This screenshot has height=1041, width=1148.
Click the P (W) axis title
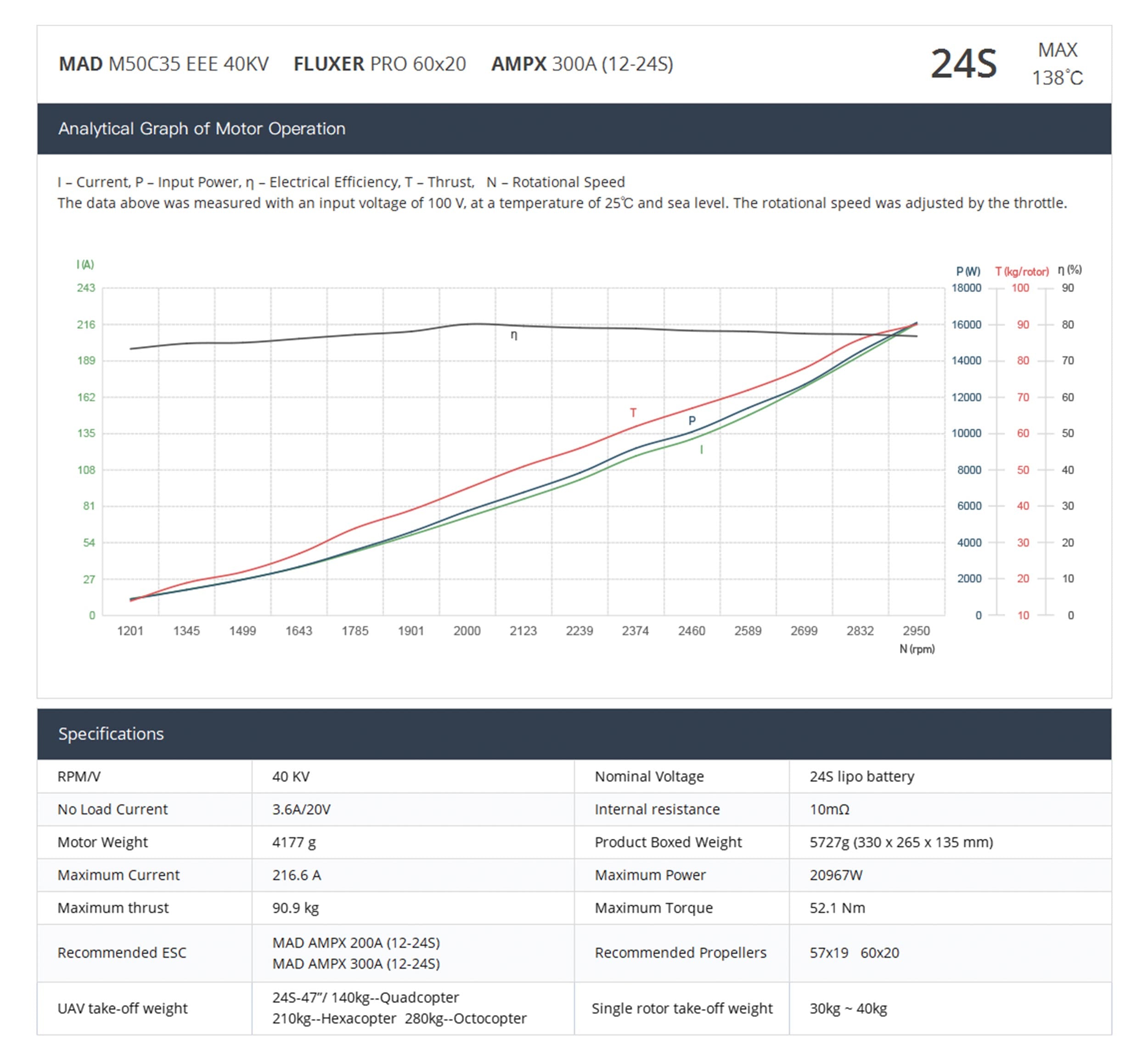(968, 272)
